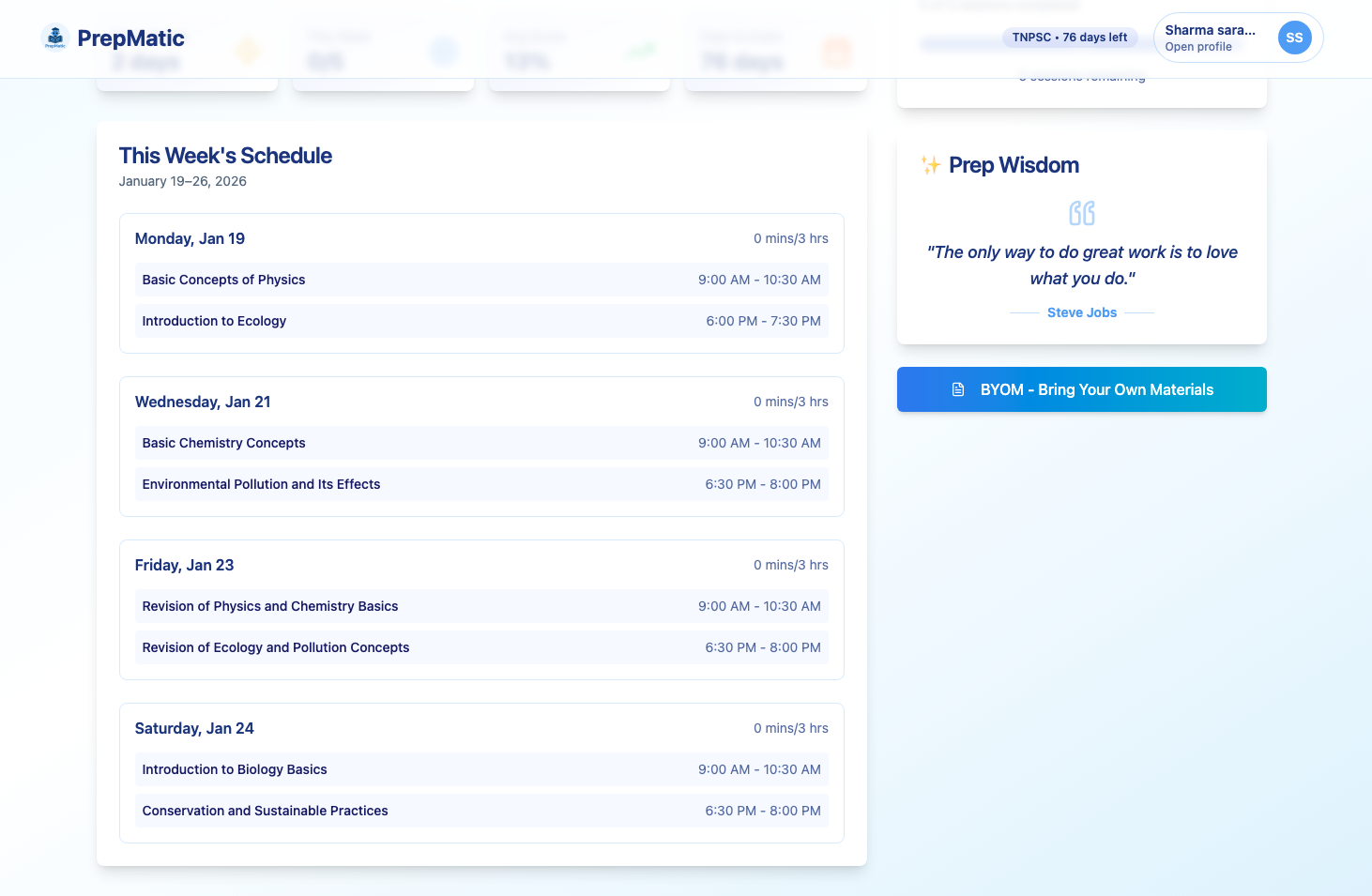
Task: Click the green trend icon on progress card
Action: click(640, 51)
